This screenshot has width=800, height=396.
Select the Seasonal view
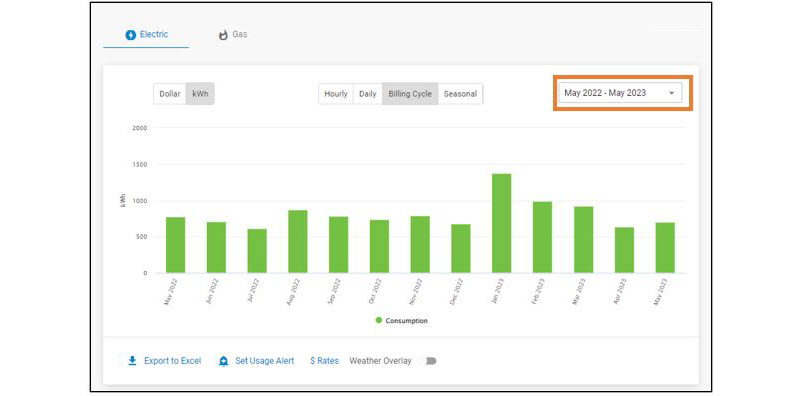[x=460, y=94]
